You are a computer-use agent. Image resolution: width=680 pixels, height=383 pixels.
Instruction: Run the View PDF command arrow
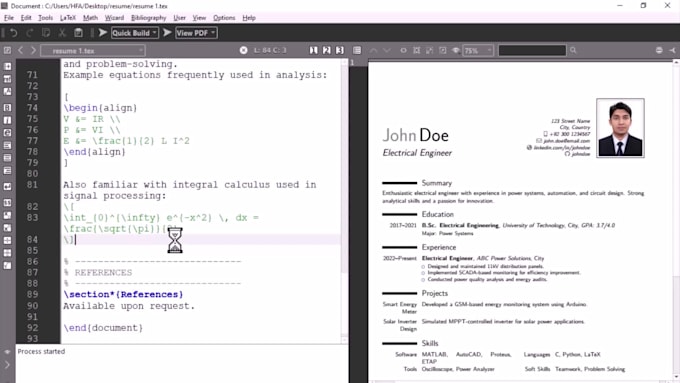[167, 33]
